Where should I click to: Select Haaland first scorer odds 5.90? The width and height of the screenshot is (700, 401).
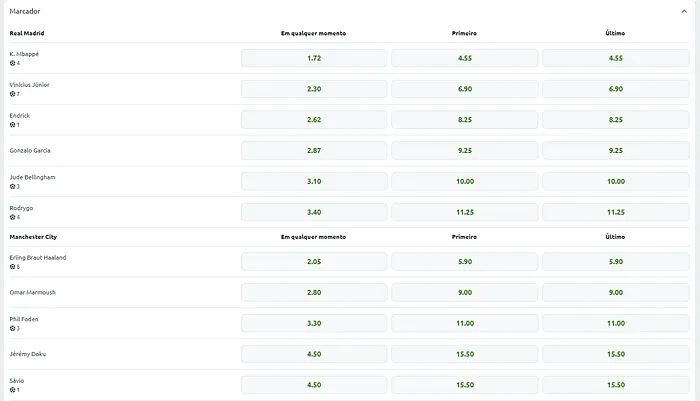pyautogui.click(x=465, y=262)
